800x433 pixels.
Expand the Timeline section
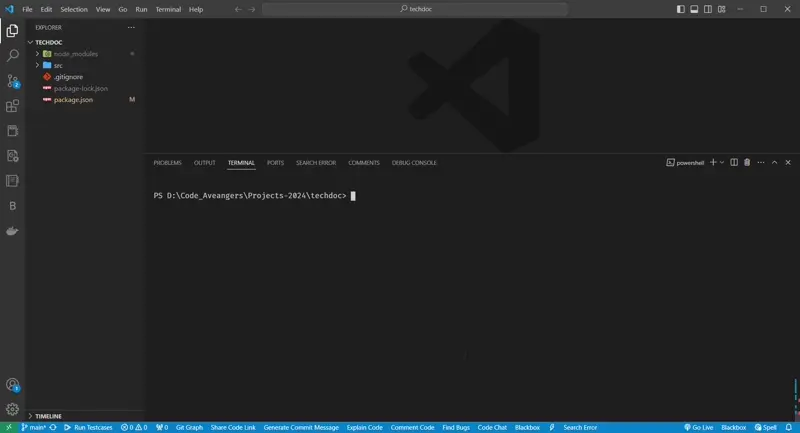(x=84, y=416)
